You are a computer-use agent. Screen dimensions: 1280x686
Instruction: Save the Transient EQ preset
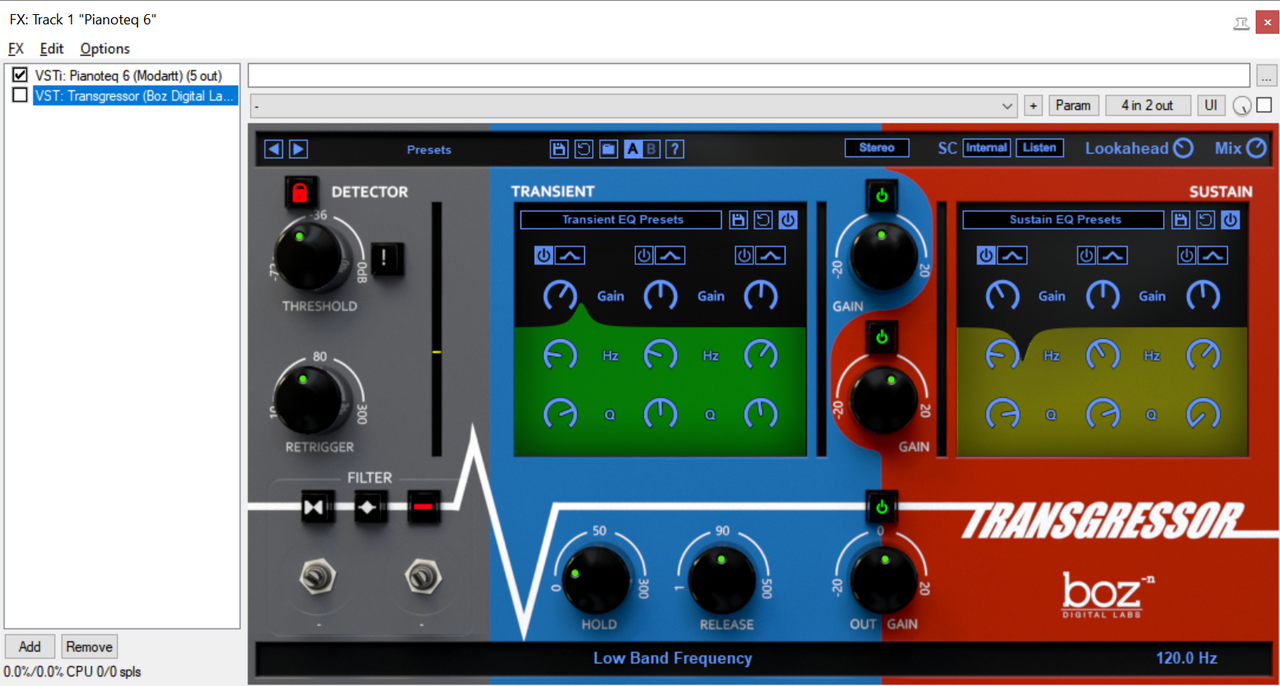click(738, 220)
